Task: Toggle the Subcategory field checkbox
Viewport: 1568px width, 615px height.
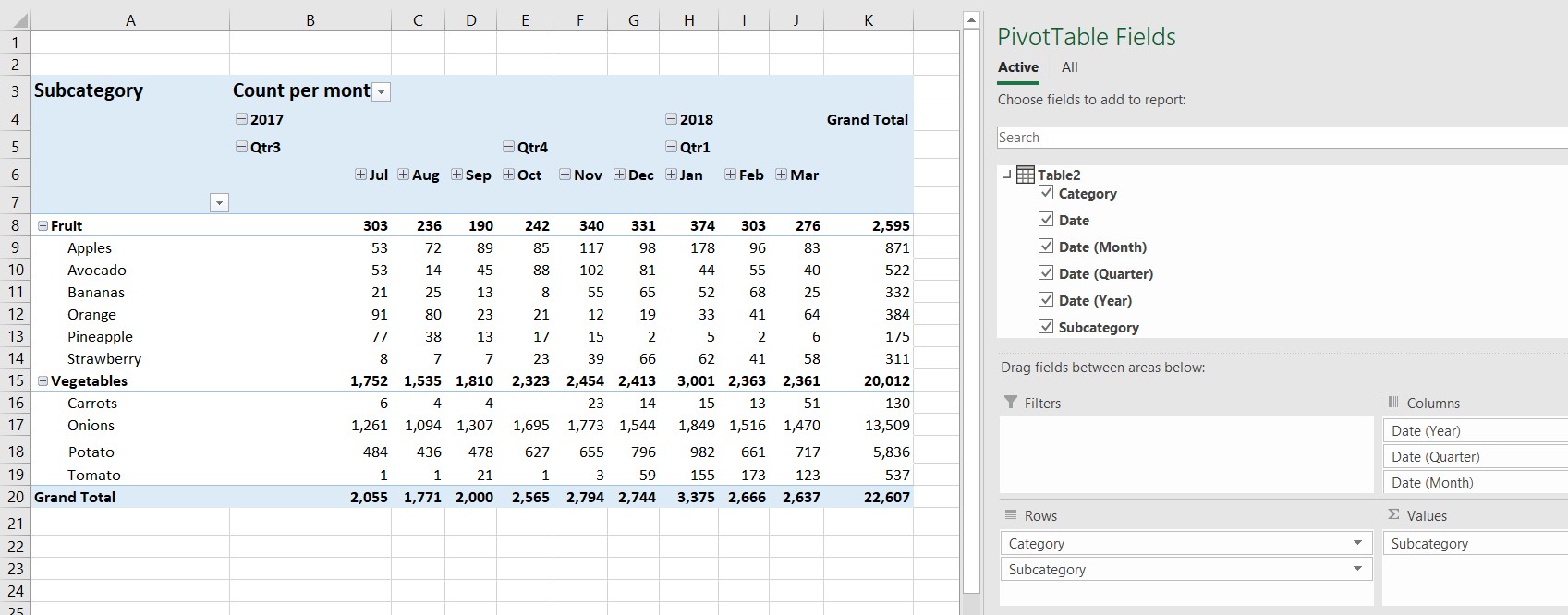Action: [x=1046, y=326]
